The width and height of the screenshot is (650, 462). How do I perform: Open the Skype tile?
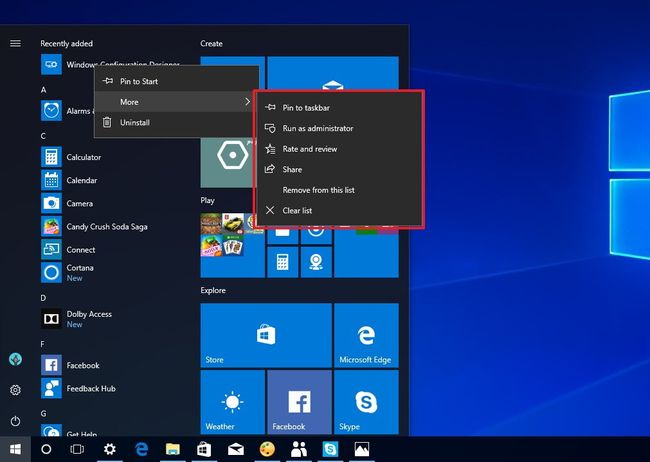[x=366, y=402]
